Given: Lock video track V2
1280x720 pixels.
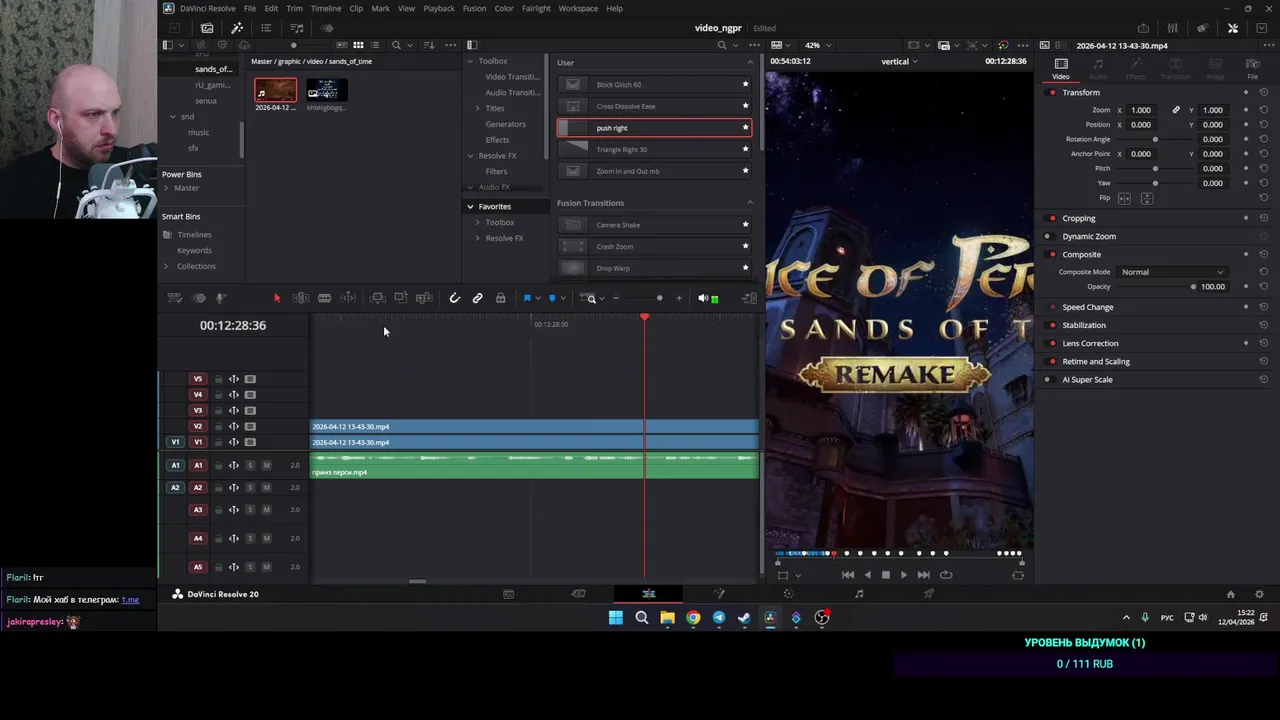Looking at the screenshot, I should click(218, 426).
